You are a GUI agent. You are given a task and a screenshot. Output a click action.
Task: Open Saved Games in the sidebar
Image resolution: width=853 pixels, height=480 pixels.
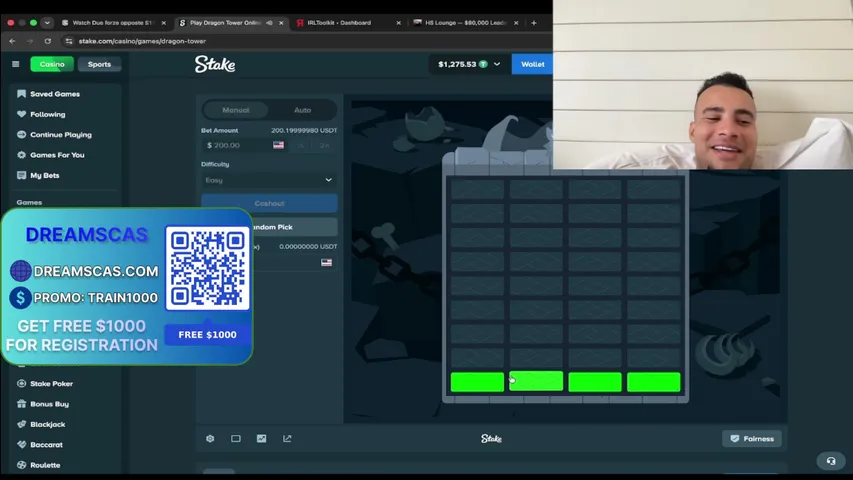click(x=55, y=94)
